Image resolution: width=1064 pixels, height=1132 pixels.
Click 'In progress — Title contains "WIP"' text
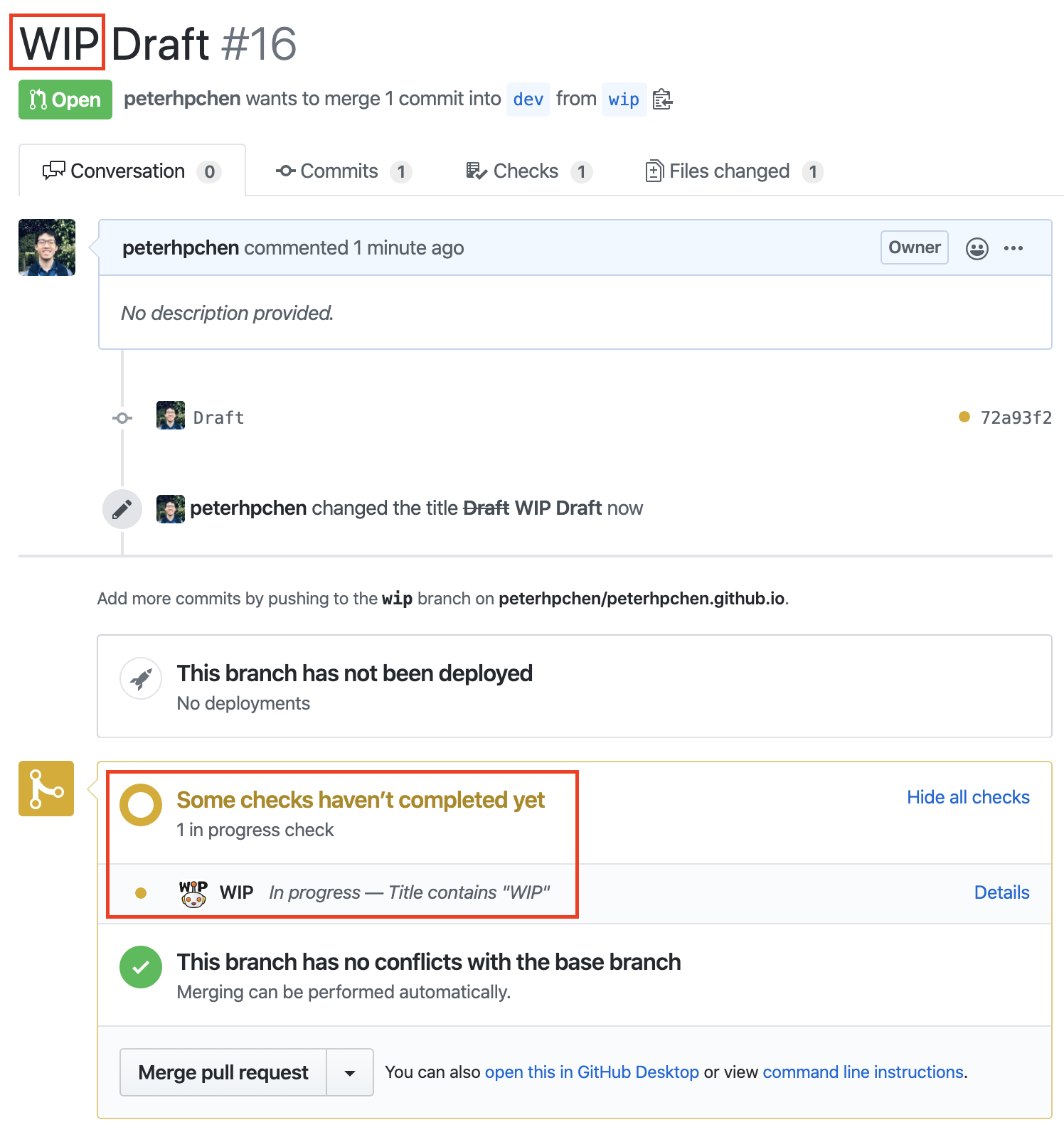[410, 892]
